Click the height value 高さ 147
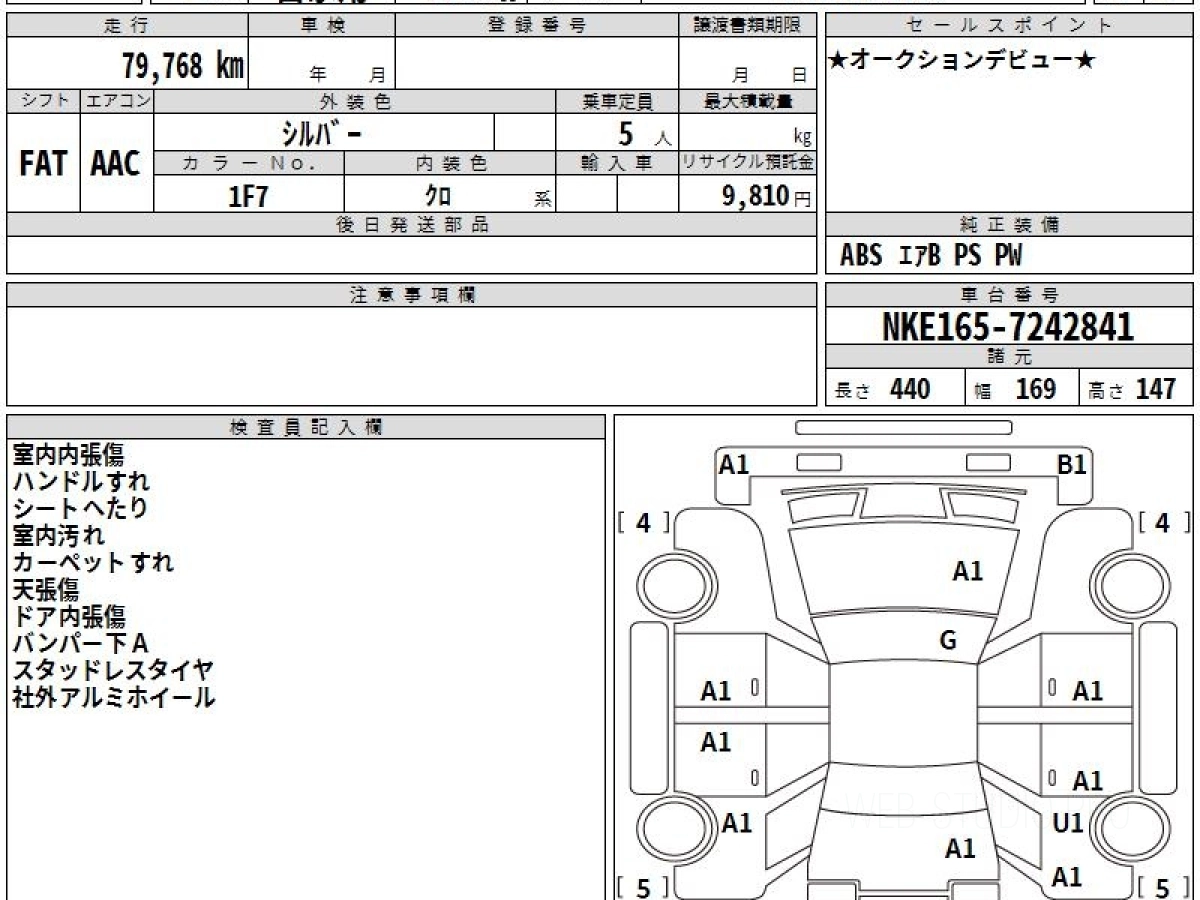Viewport: 1200px width, 900px height. pos(1132,389)
